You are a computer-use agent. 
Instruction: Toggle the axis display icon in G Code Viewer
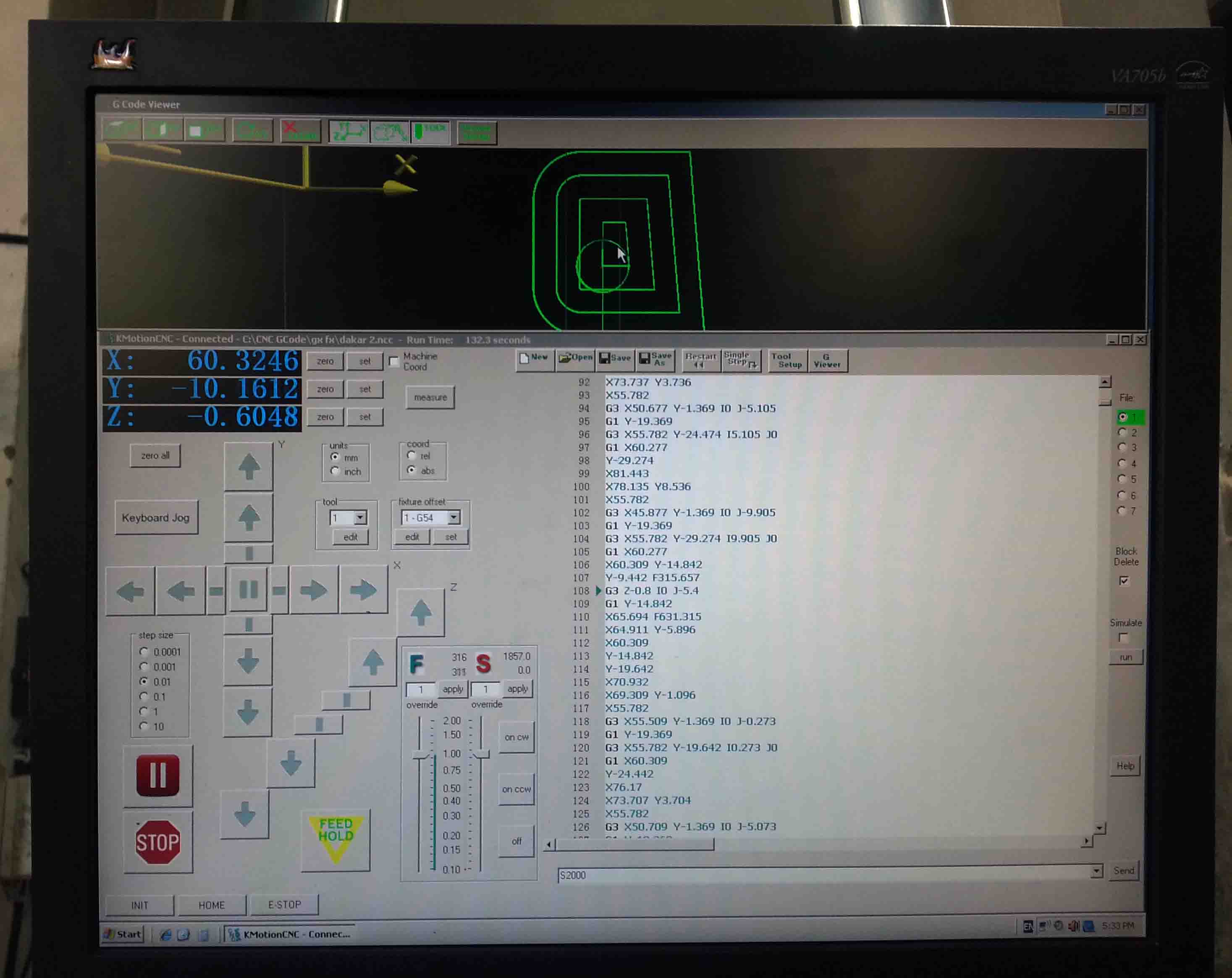click(348, 132)
